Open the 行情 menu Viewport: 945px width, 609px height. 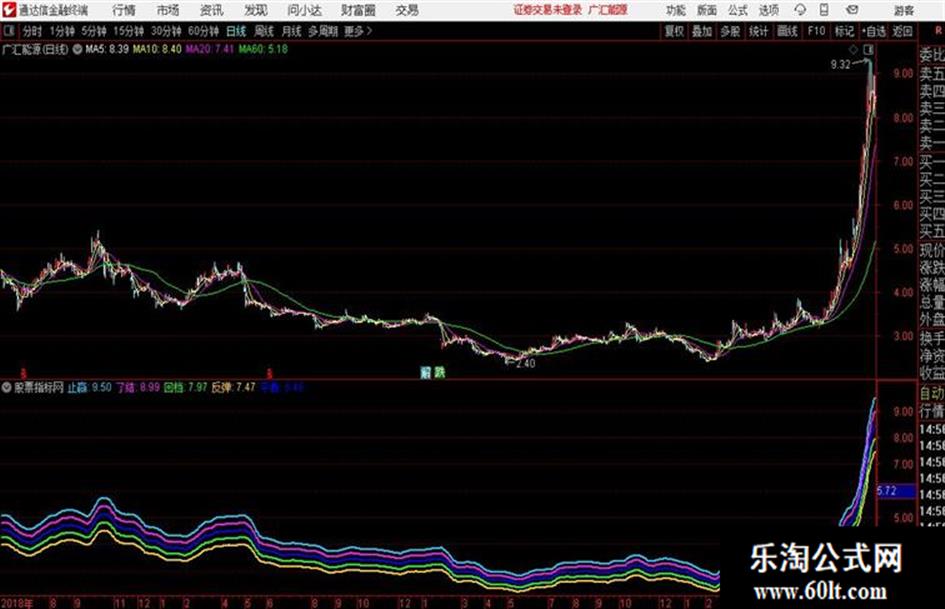point(124,10)
